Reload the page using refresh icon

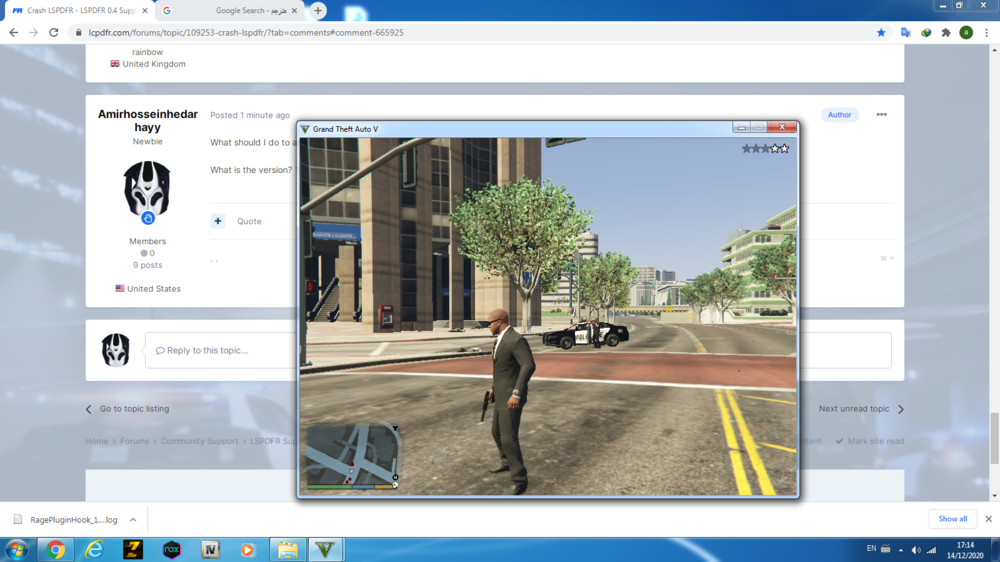point(54,33)
